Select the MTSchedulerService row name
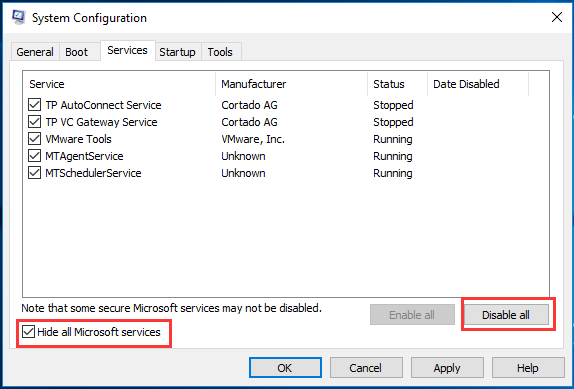 pyautogui.click(x=93, y=173)
